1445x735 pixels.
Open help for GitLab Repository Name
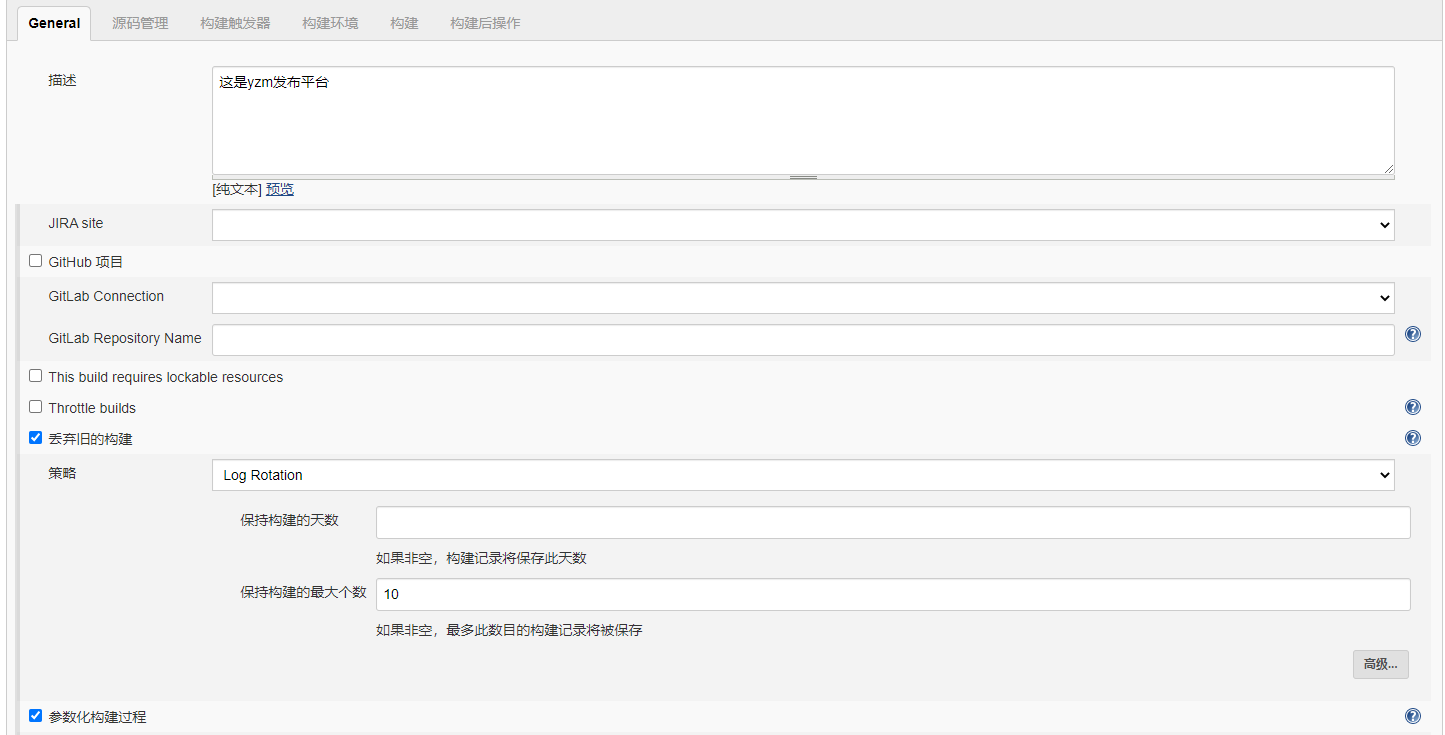1412,334
